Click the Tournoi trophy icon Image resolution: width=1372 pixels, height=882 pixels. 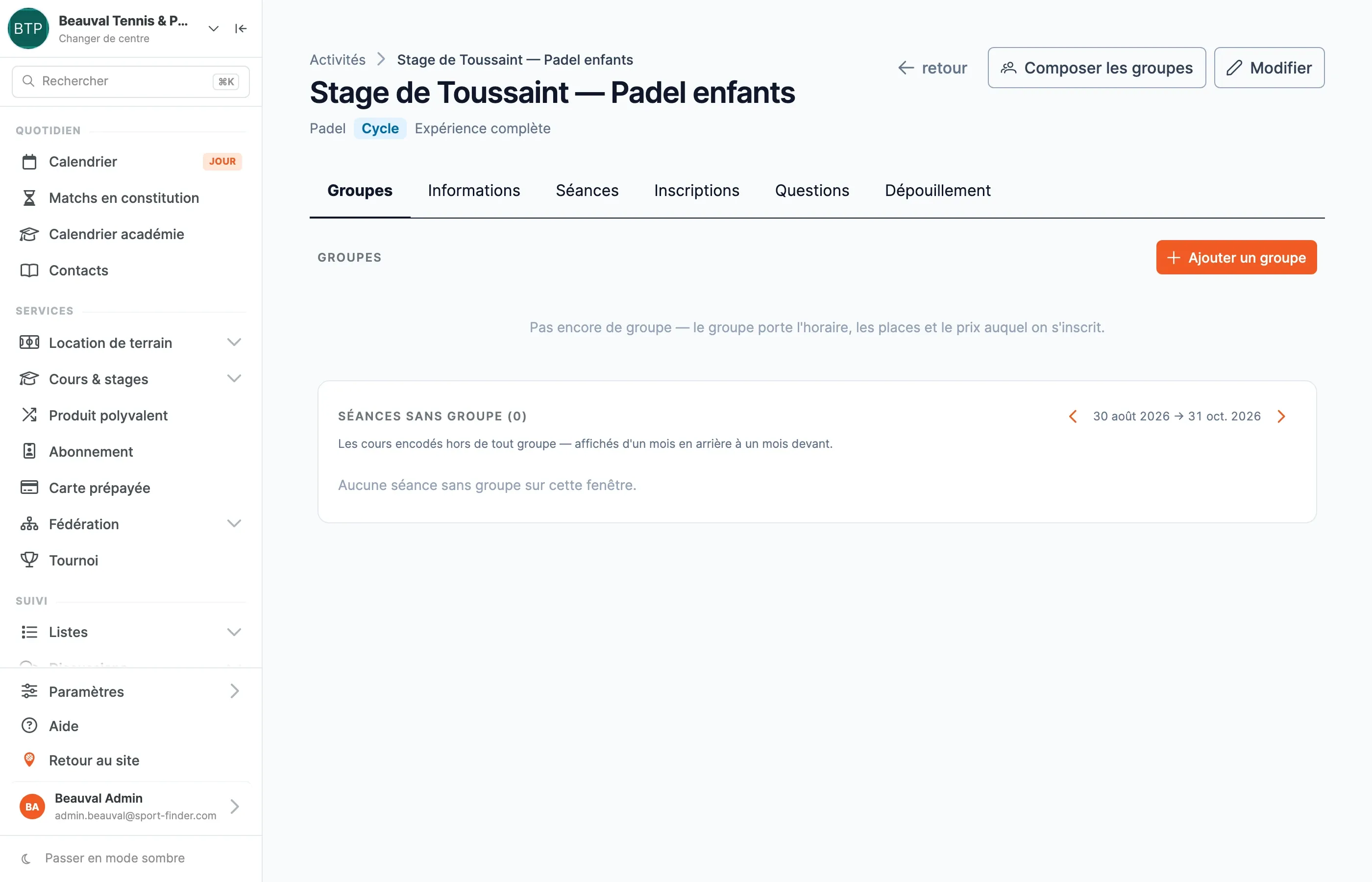[29, 560]
